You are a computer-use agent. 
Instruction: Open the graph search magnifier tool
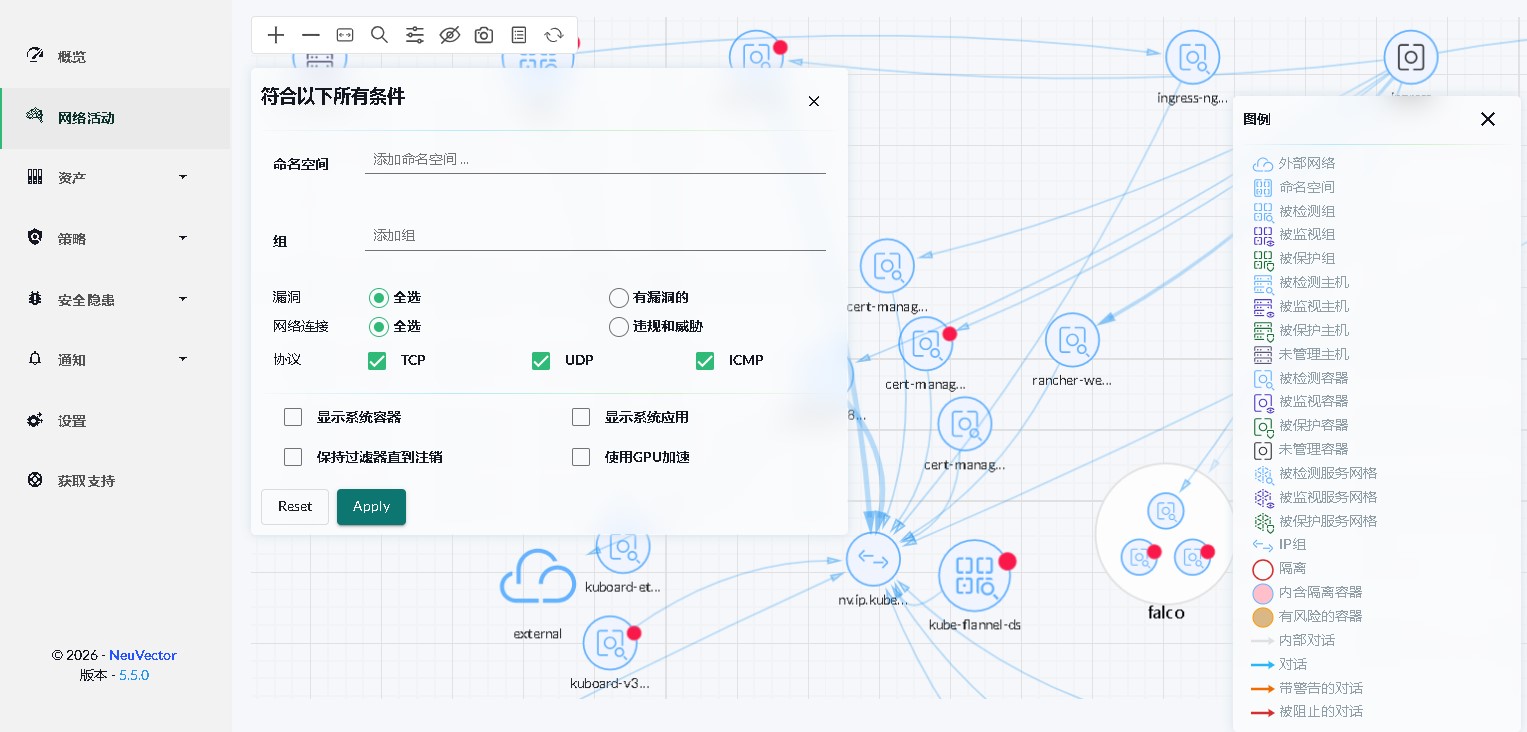379,35
